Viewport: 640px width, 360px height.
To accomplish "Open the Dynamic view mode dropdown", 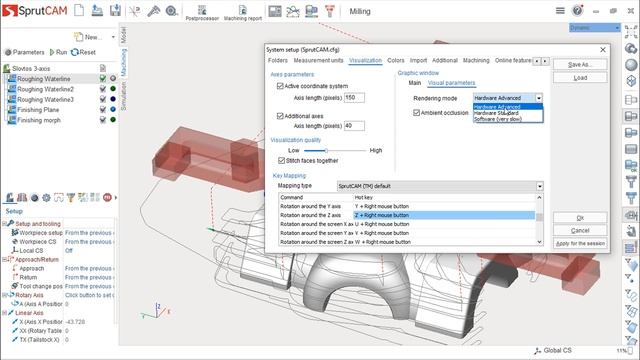I will [x=595, y=28].
